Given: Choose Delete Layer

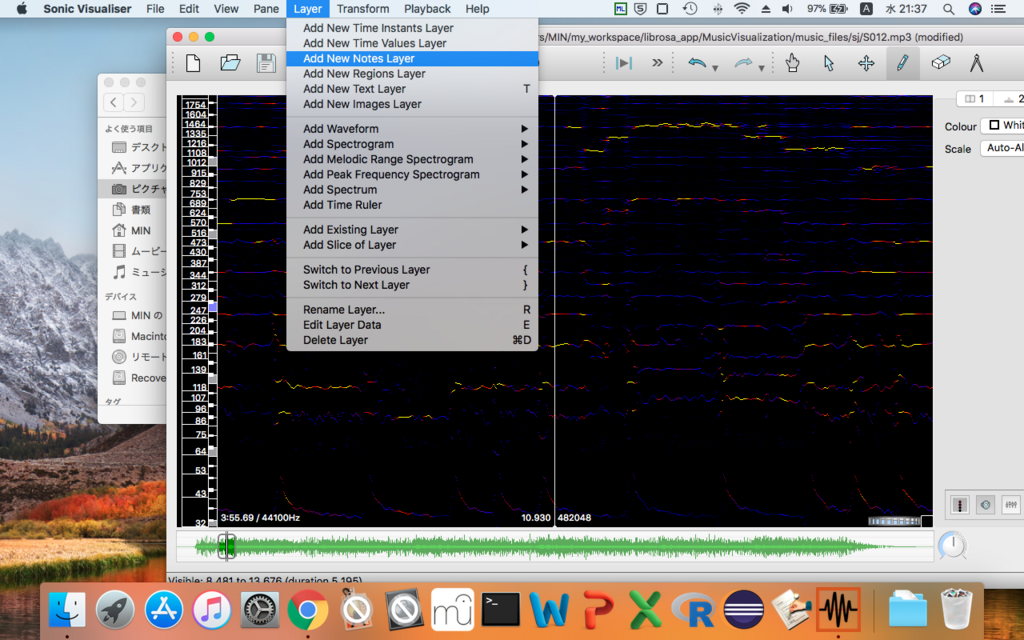Looking at the screenshot, I should [x=412, y=340].
